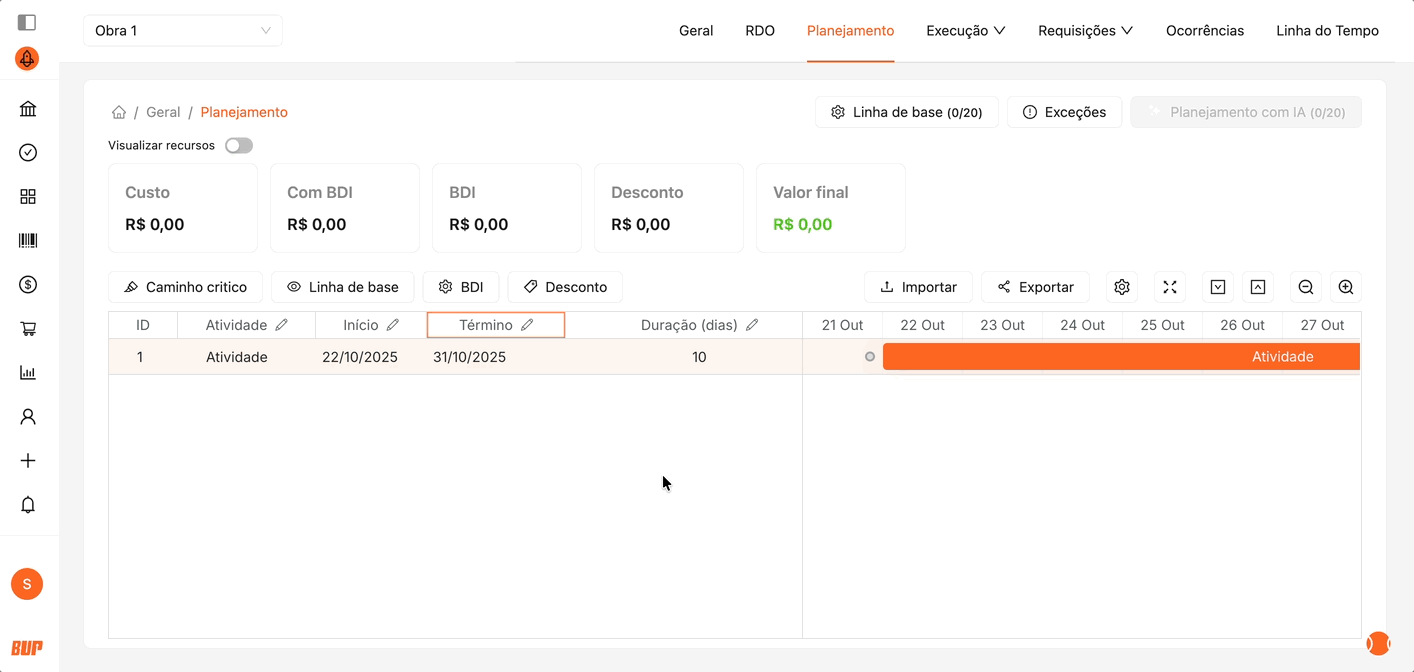
Task: Show the Linha de base eye toggle
Action: click(343, 287)
